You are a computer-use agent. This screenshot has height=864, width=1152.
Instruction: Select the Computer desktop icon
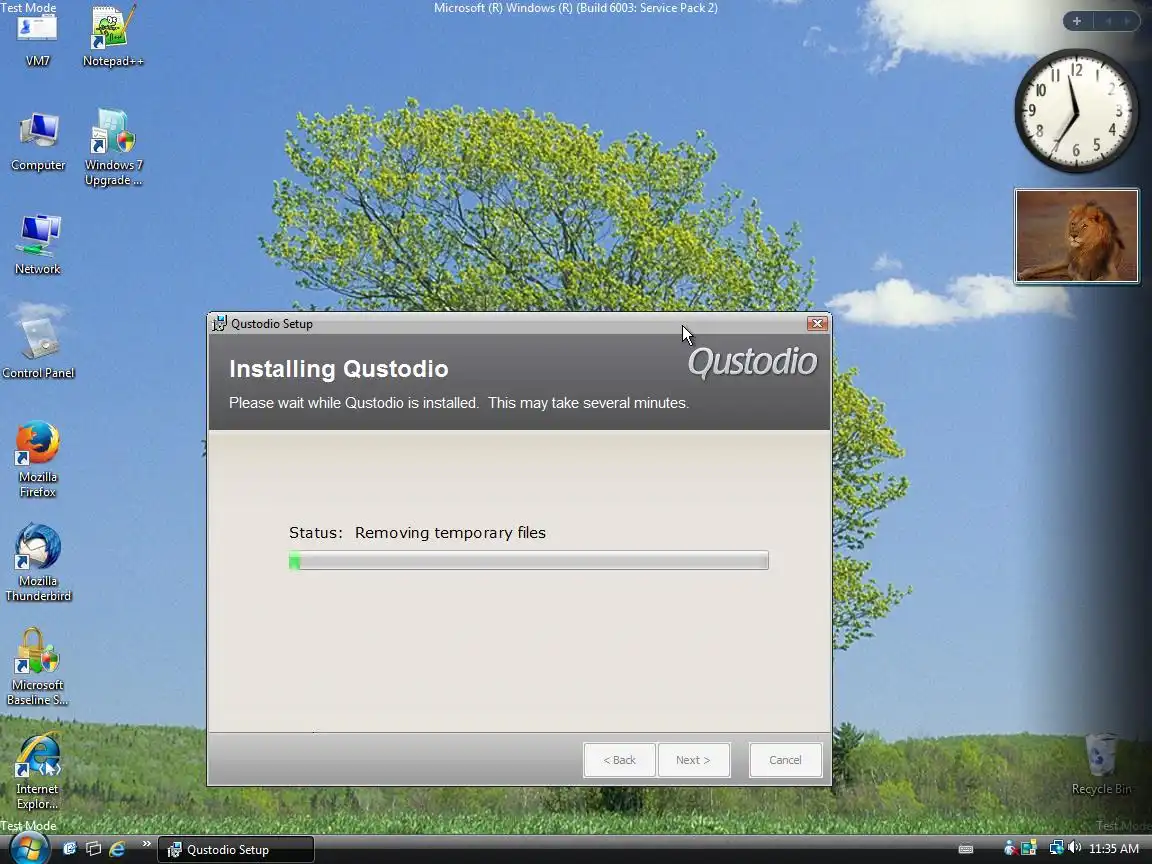pyautogui.click(x=38, y=143)
